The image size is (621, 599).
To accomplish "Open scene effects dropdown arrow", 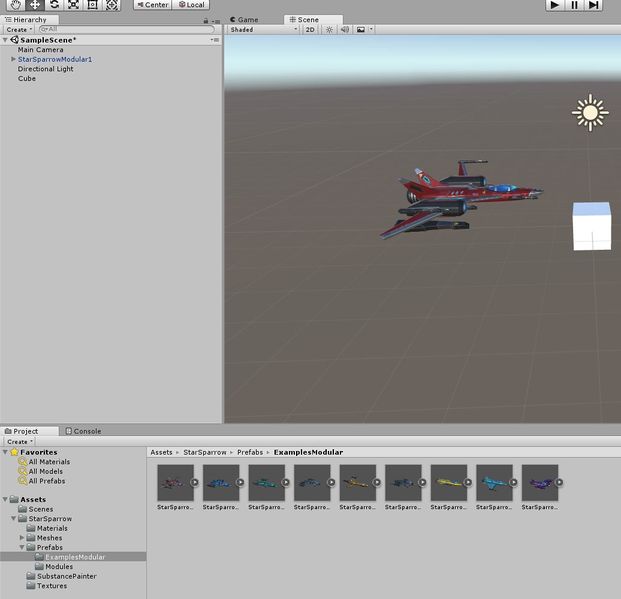I will pyautogui.click(x=371, y=29).
